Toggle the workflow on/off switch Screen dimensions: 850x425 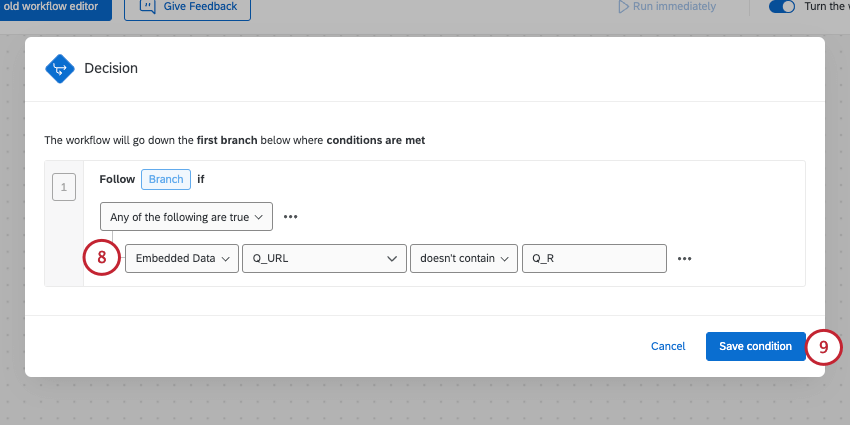[781, 7]
